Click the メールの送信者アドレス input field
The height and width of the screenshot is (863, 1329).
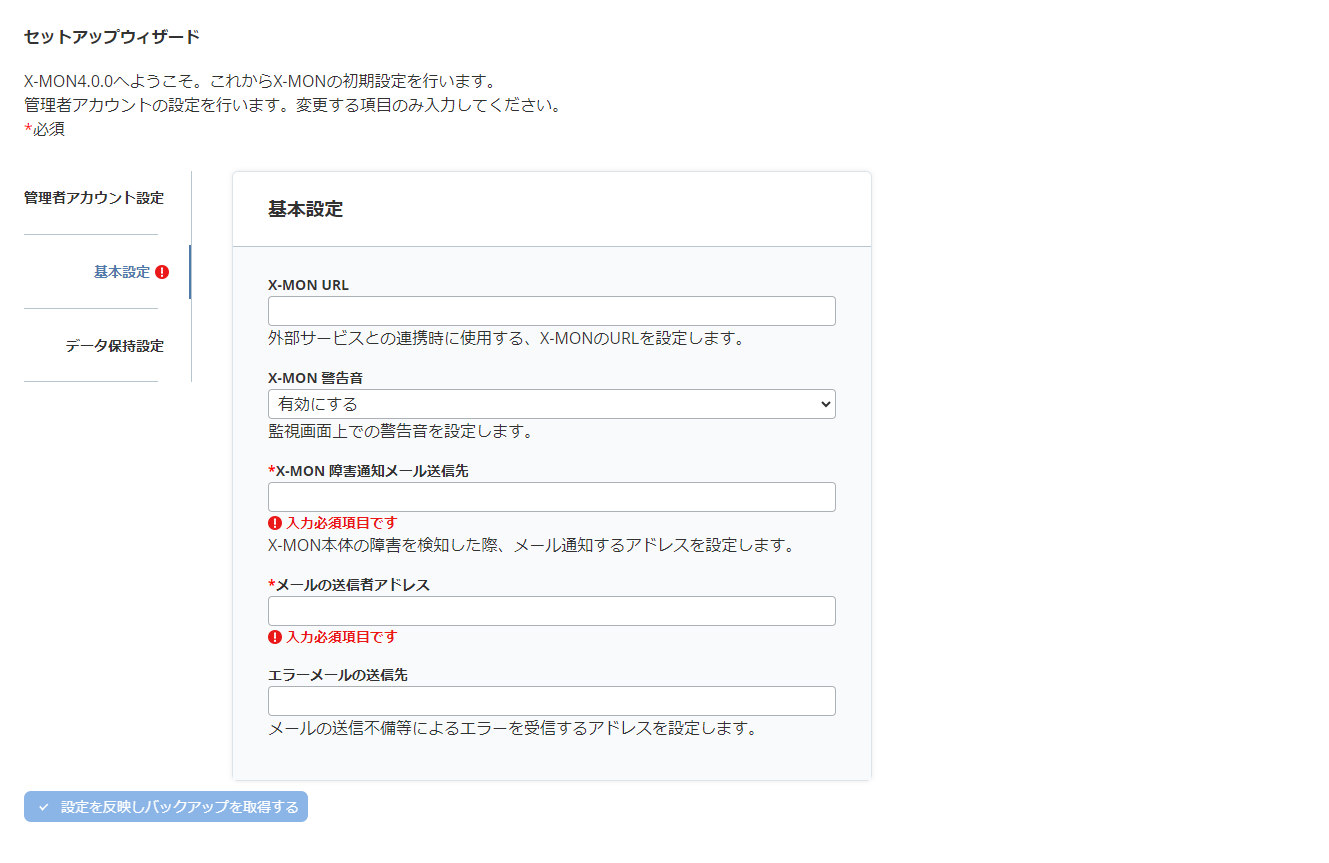(x=552, y=611)
